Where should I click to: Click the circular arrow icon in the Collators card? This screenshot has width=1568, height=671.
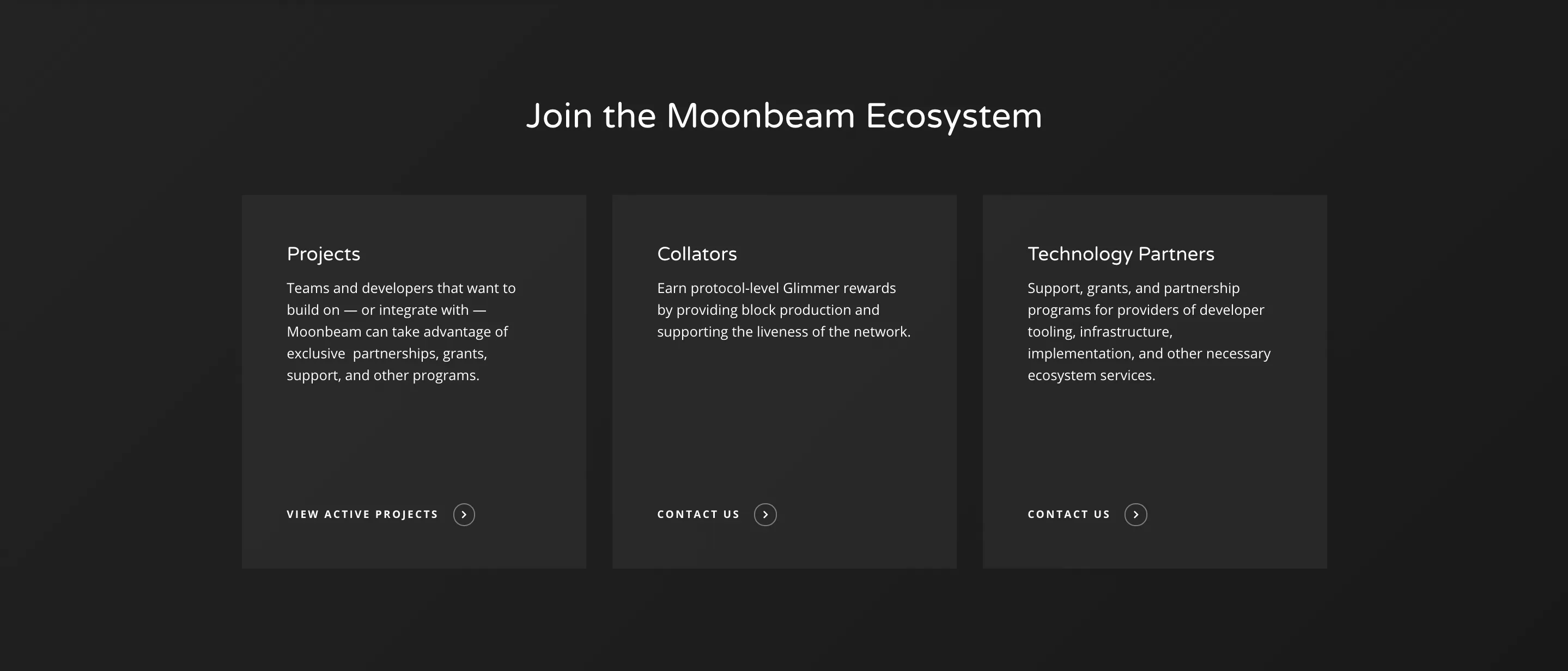765,514
